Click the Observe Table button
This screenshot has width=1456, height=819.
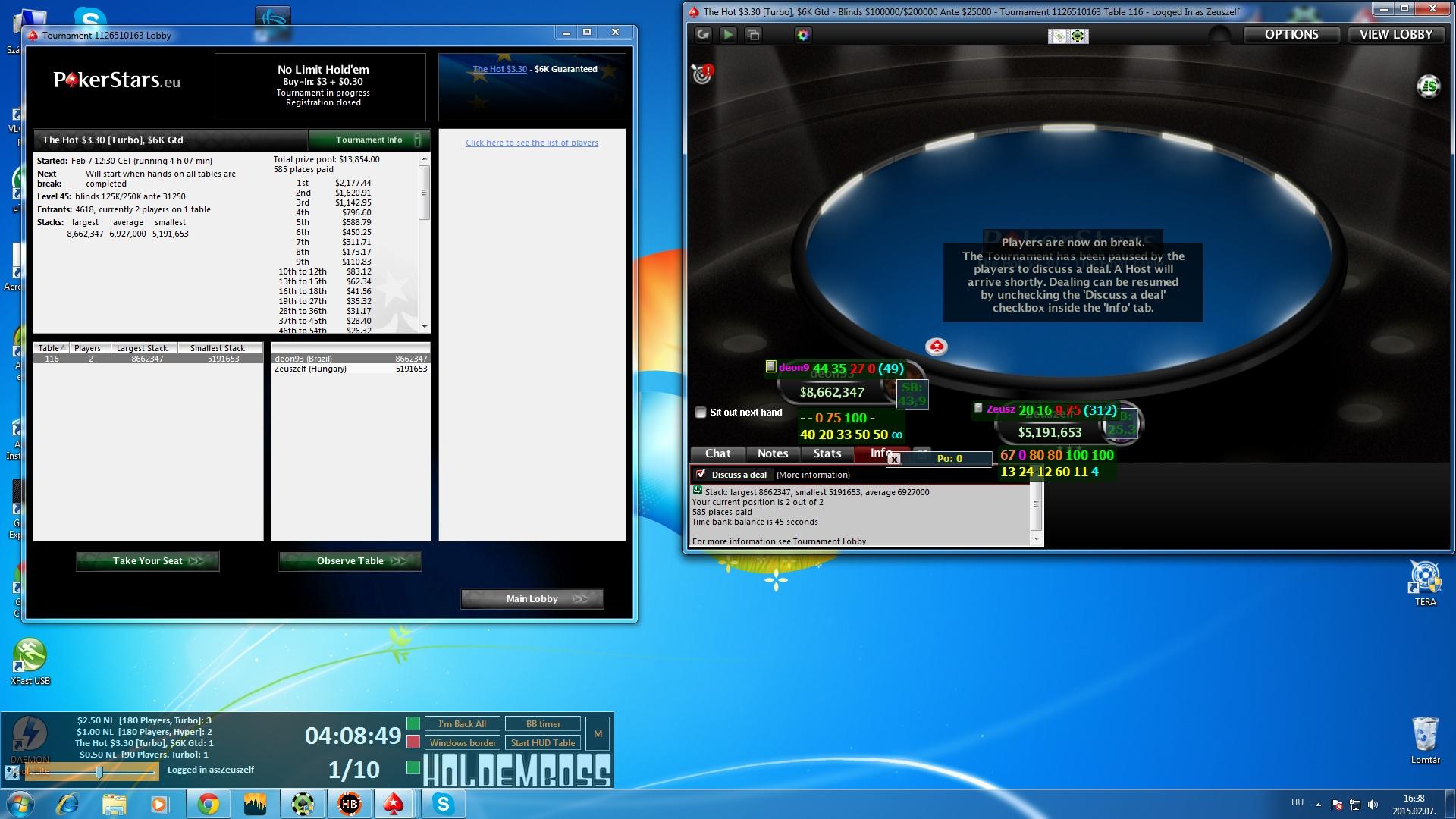[x=350, y=561]
